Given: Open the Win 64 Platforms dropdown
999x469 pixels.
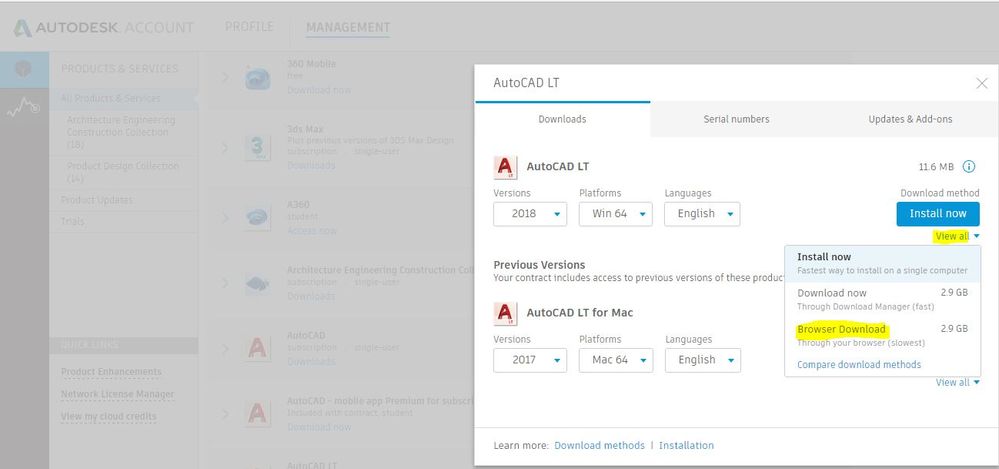Looking at the screenshot, I should click(615, 213).
